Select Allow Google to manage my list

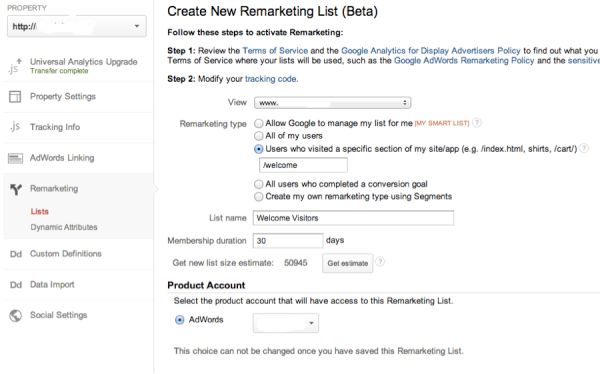click(x=259, y=123)
